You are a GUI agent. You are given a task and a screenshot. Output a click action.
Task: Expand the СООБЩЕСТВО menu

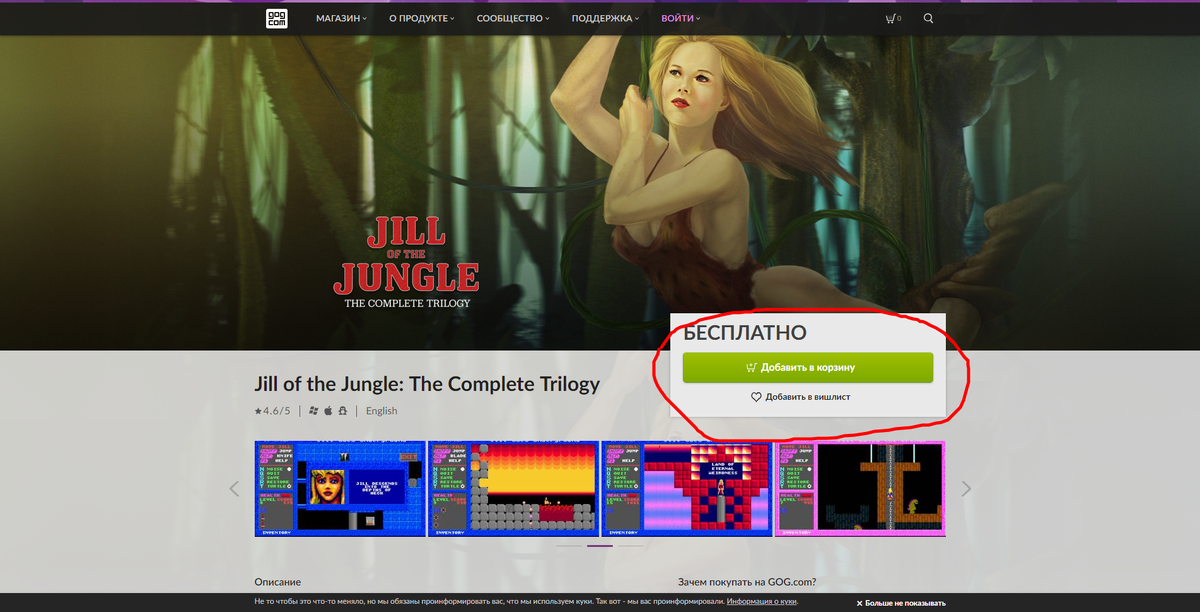click(x=513, y=19)
